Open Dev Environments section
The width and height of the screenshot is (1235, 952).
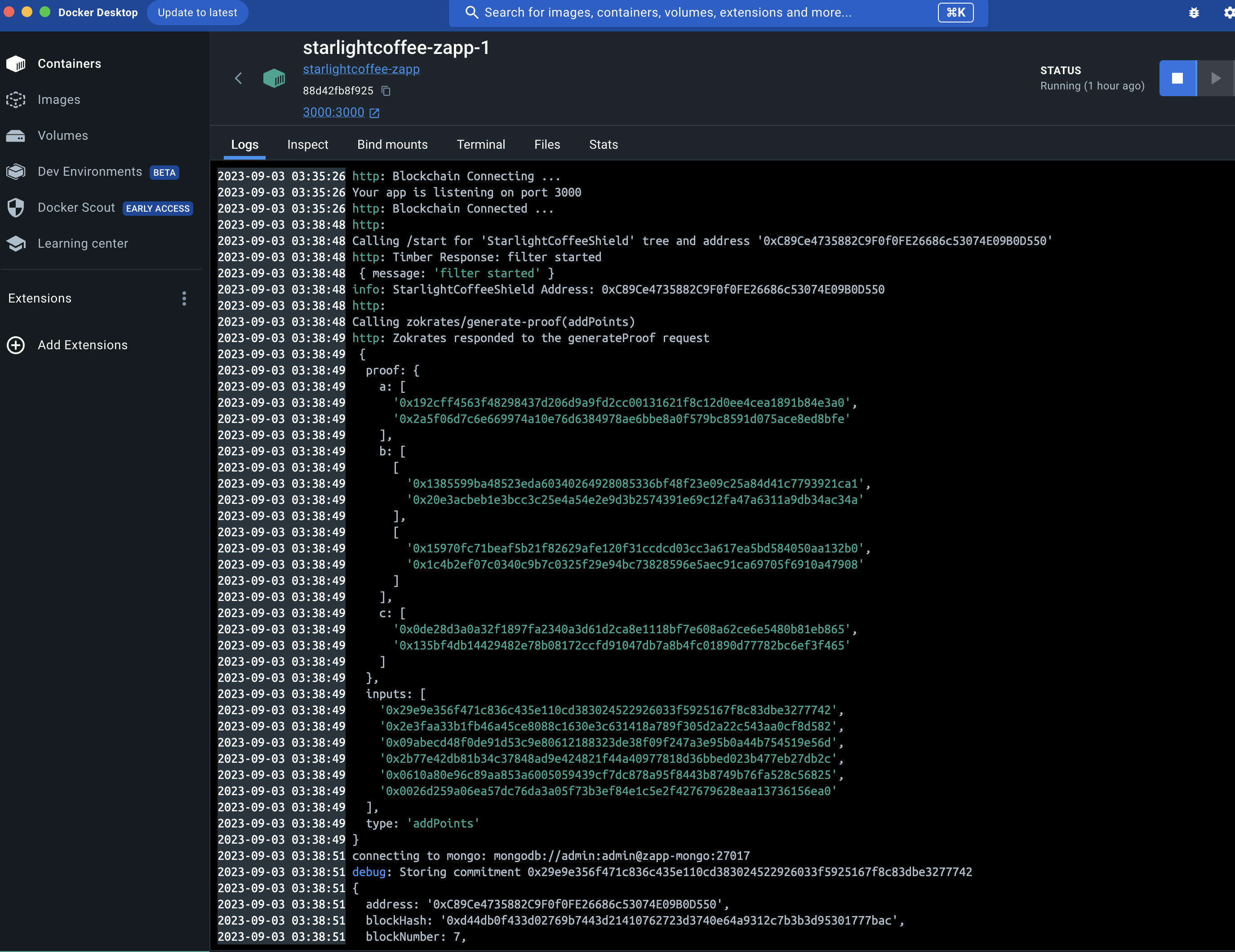89,171
